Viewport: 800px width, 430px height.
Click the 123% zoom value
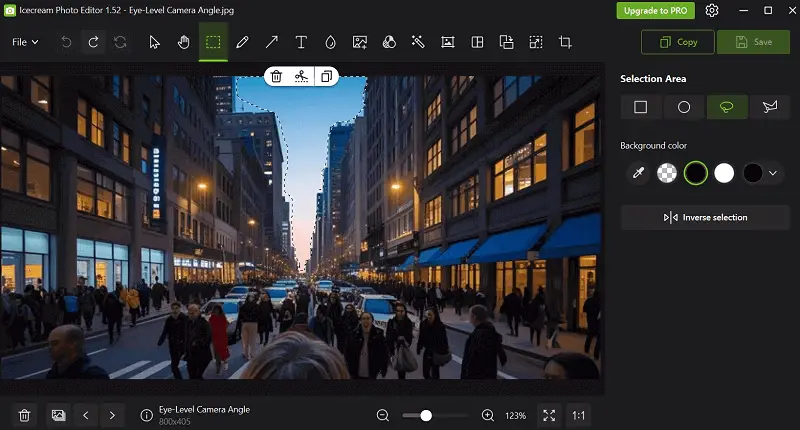pyautogui.click(x=515, y=416)
